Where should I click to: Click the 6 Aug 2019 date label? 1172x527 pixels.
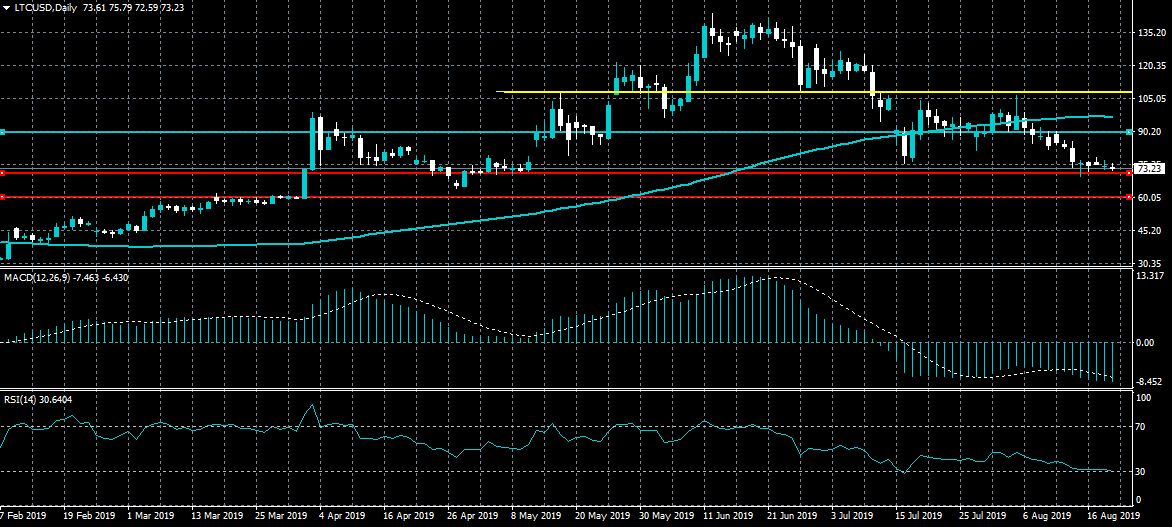(x=1046, y=516)
